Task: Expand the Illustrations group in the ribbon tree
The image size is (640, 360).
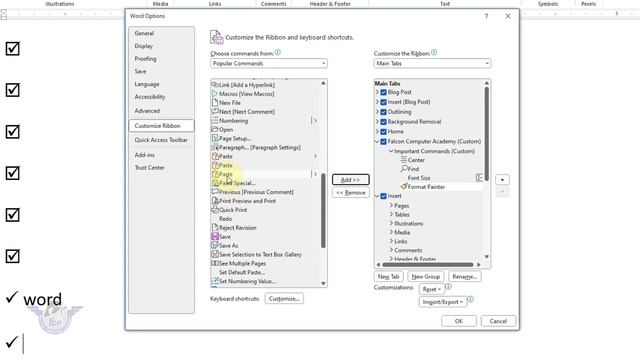Action: [x=391, y=223]
